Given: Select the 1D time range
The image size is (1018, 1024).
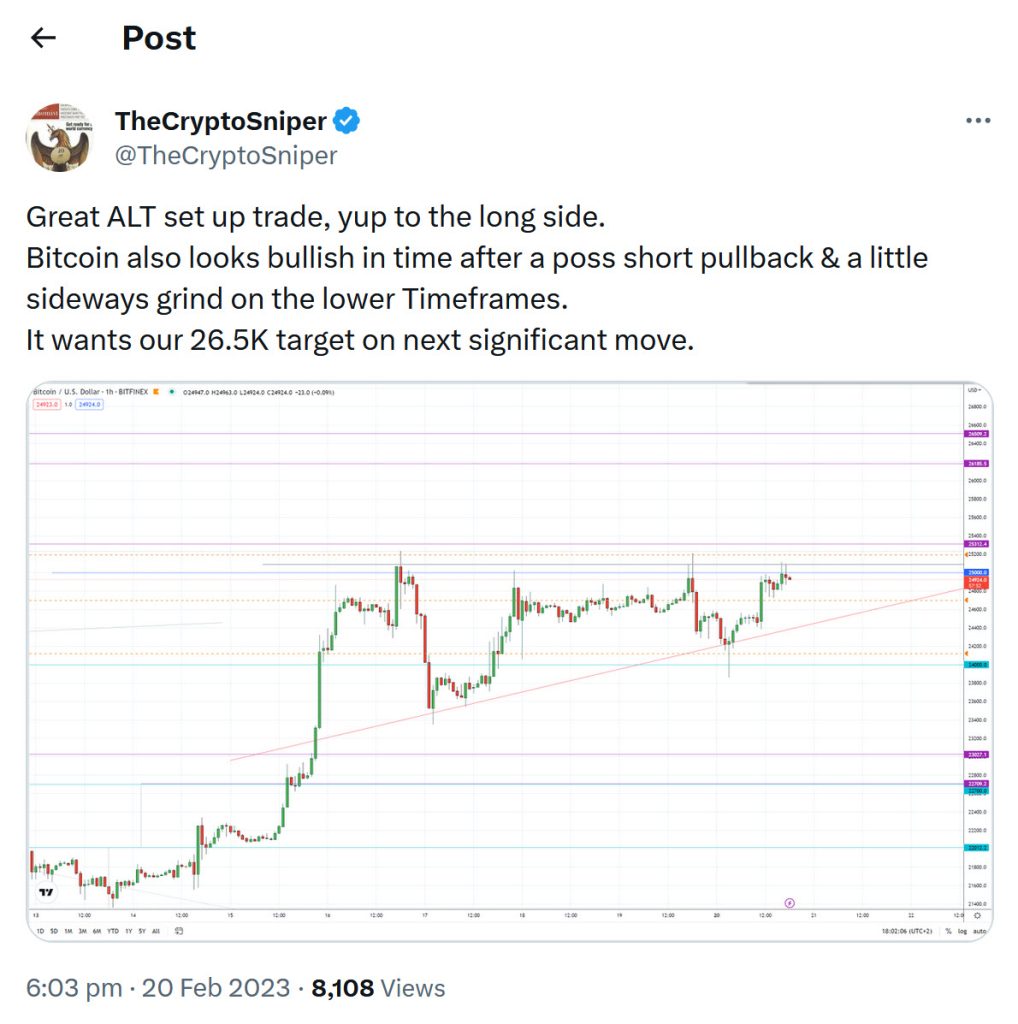Looking at the screenshot, I should (x=40, y=930).
